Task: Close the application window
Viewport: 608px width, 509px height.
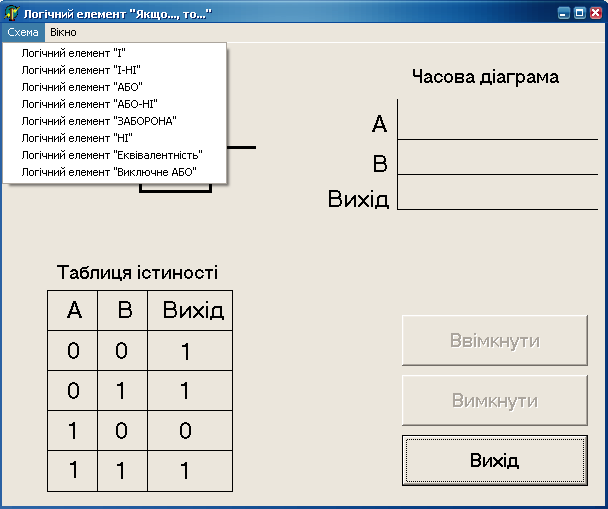Action: [596, 13]
